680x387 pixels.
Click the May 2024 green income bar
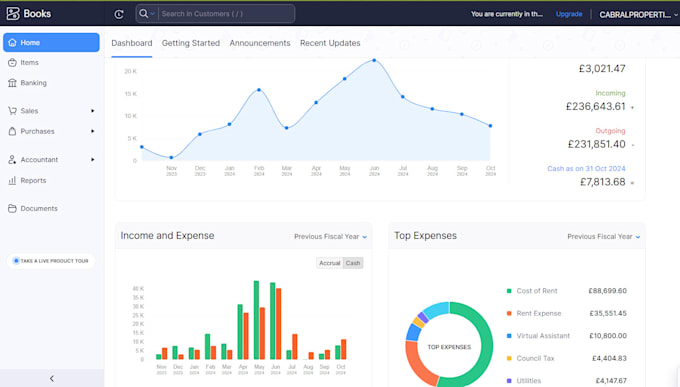pyautogui.click(x=256, y=320)
